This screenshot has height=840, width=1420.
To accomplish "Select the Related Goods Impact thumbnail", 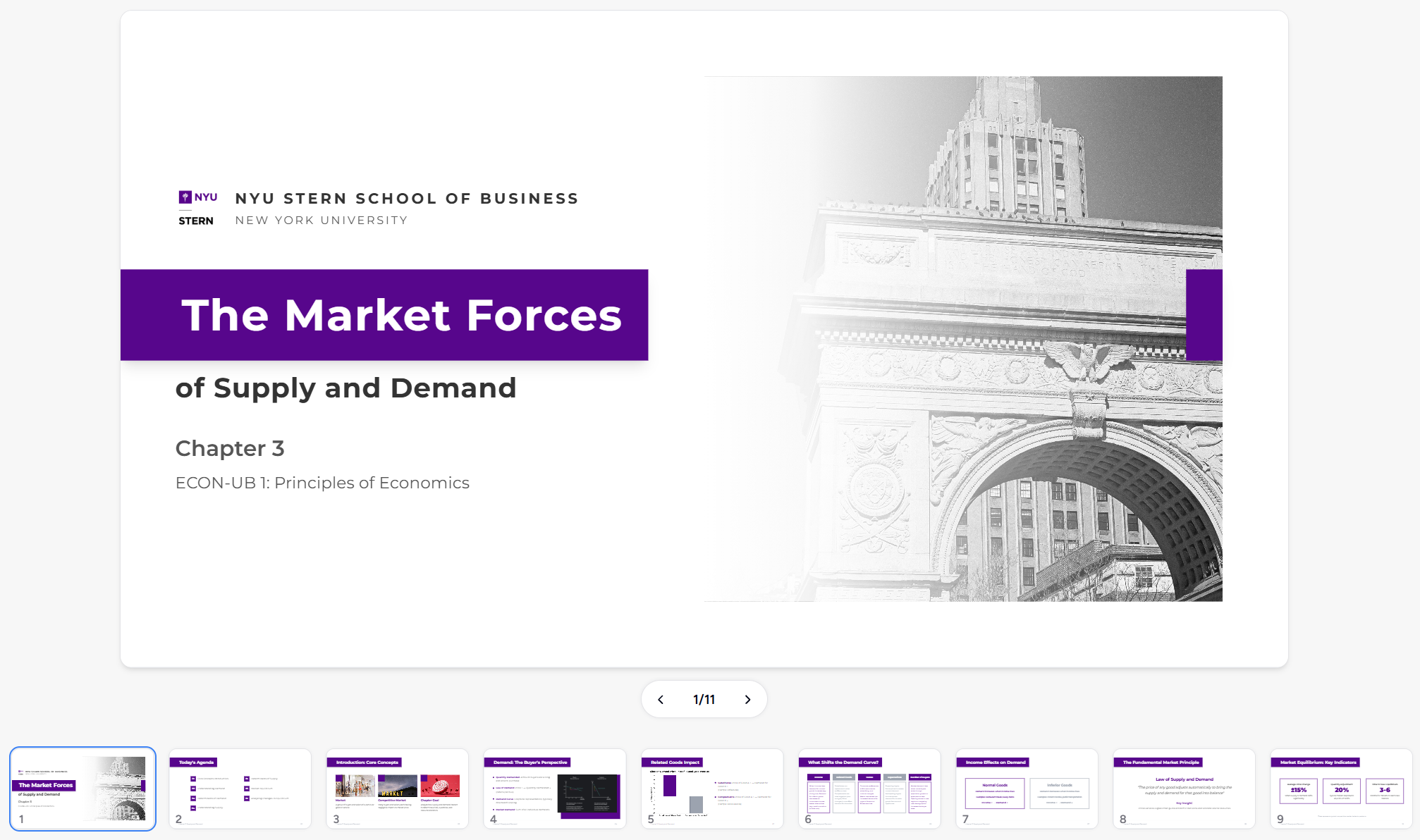I will (711, 789).
